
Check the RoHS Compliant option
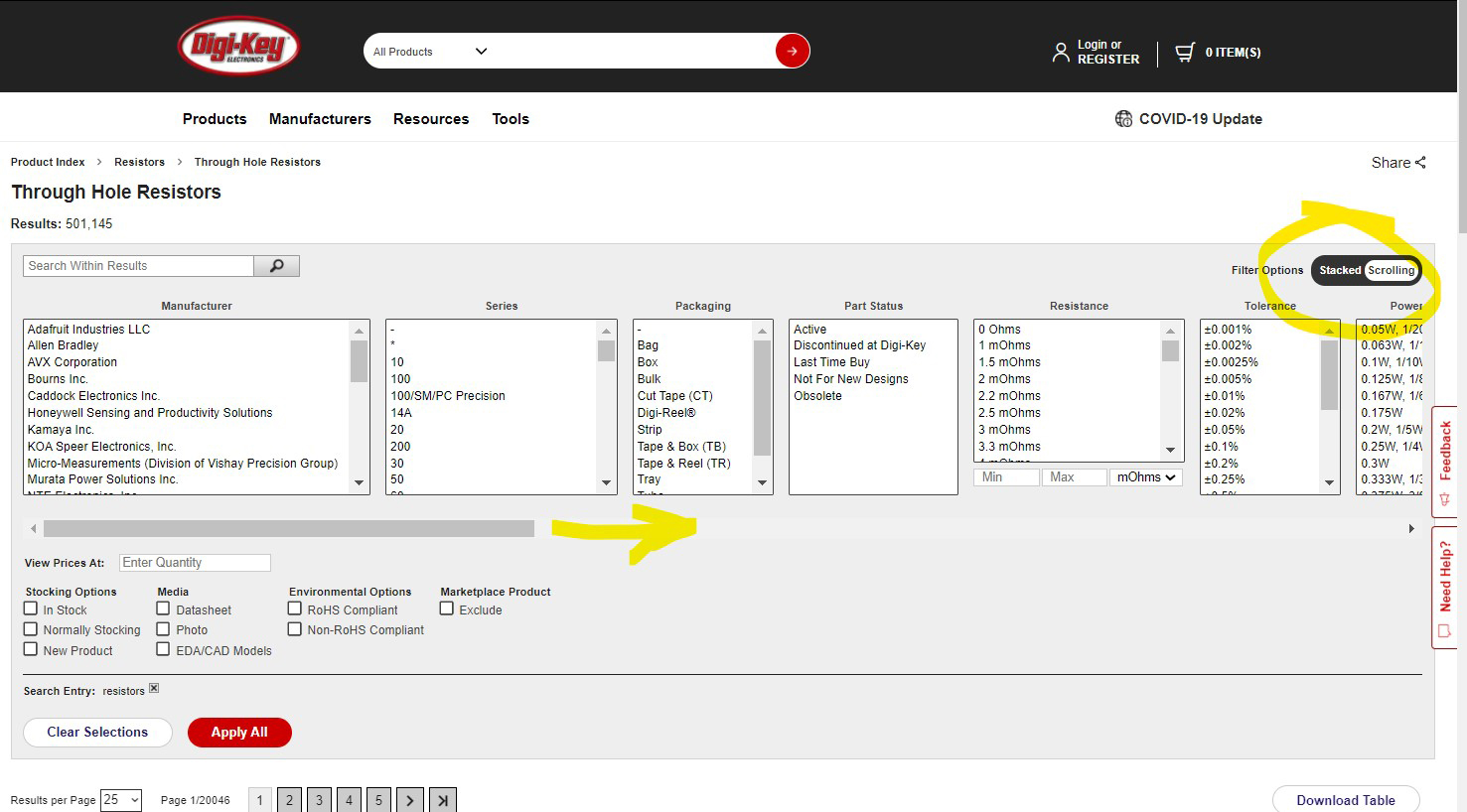click(294, 609)
